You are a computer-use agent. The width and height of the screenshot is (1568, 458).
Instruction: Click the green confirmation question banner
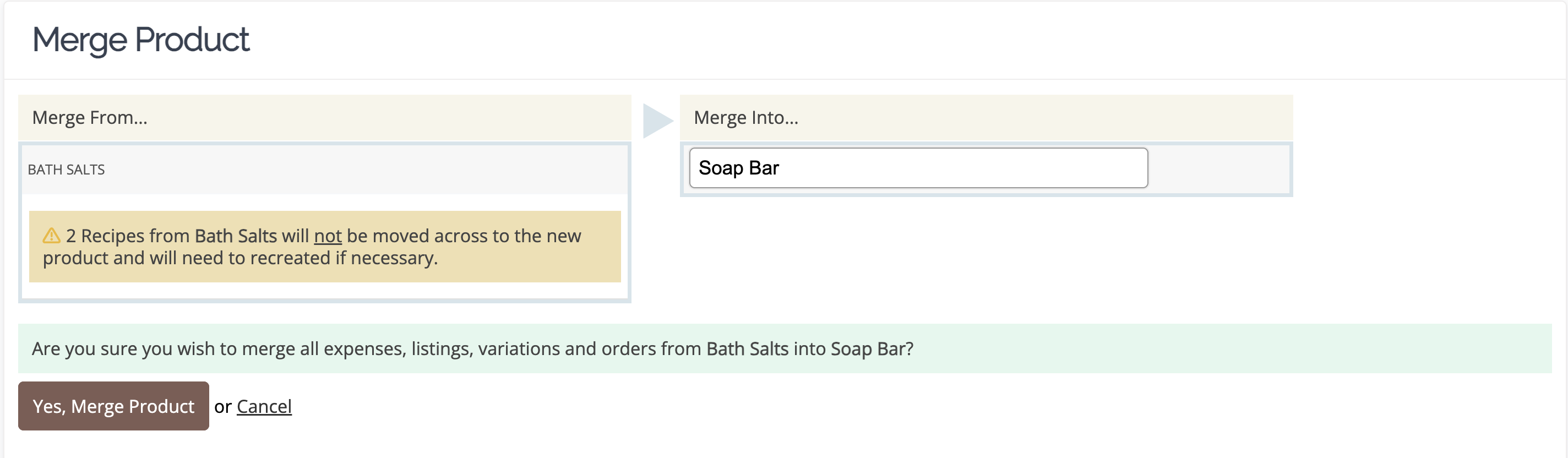[785, 348]
